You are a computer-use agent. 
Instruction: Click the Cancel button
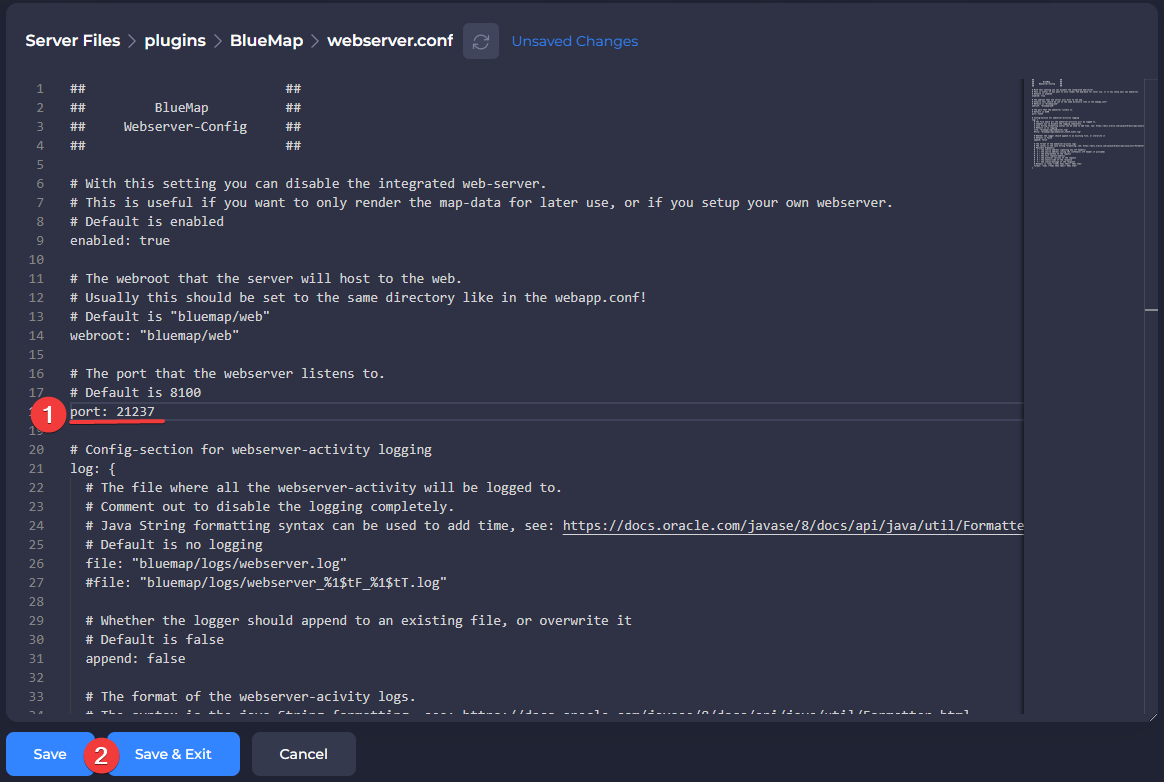point(303,754)
